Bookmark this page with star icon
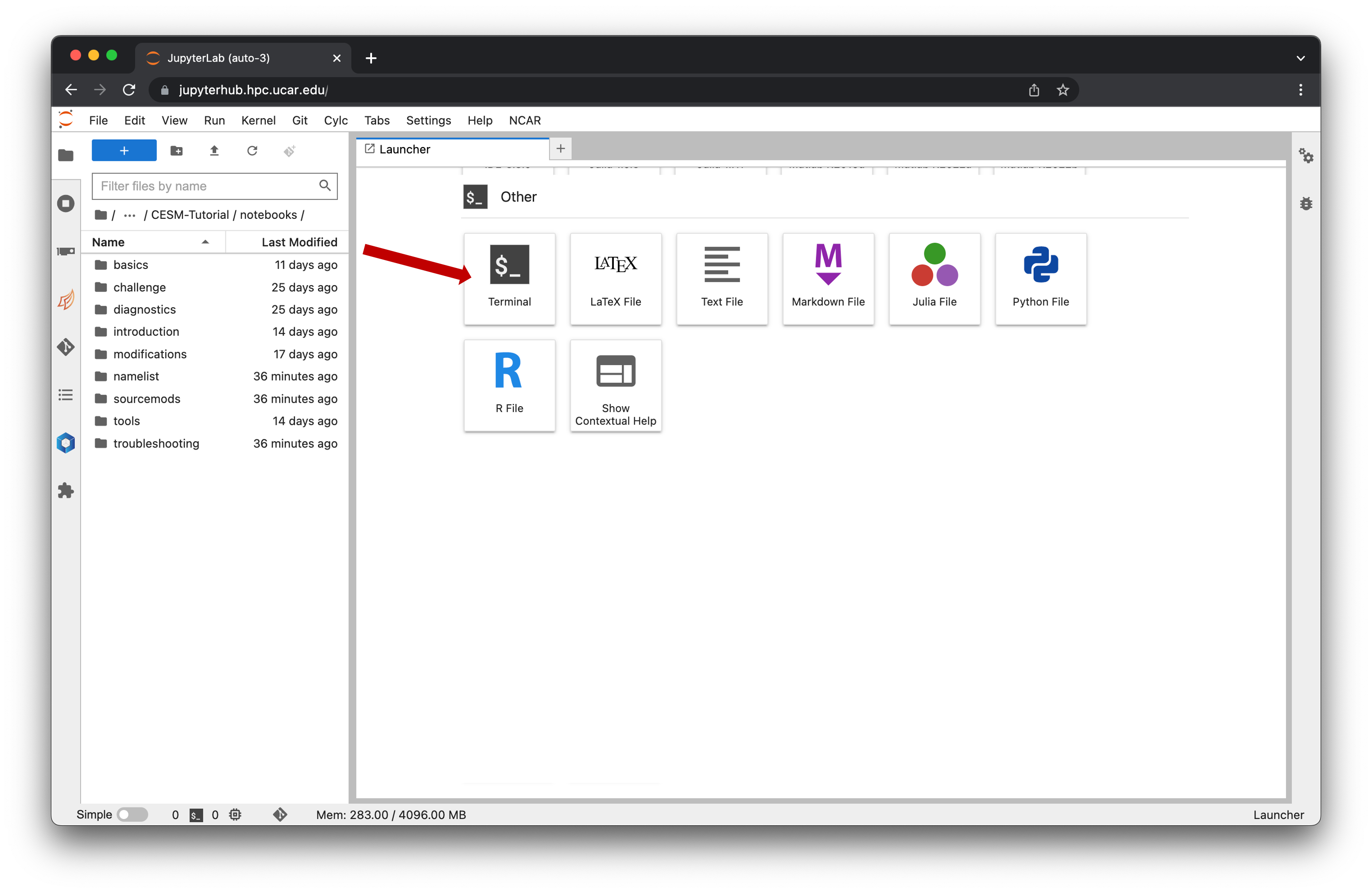The width and height of the screenshot is (1372, 893). tap(1062, 90)
